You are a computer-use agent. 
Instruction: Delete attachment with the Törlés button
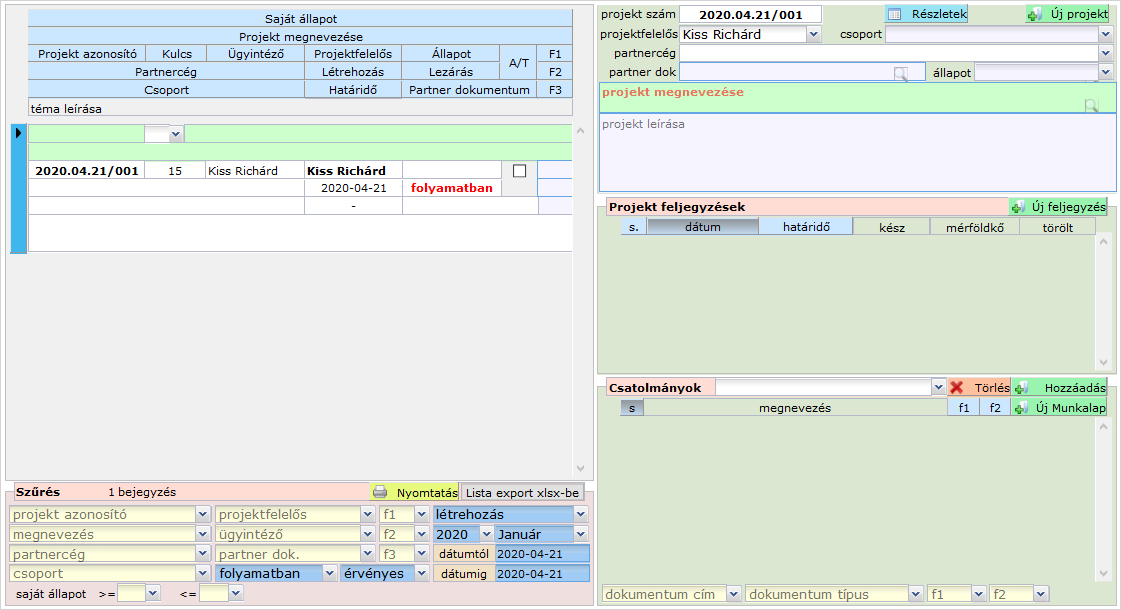tap(979, 387)
